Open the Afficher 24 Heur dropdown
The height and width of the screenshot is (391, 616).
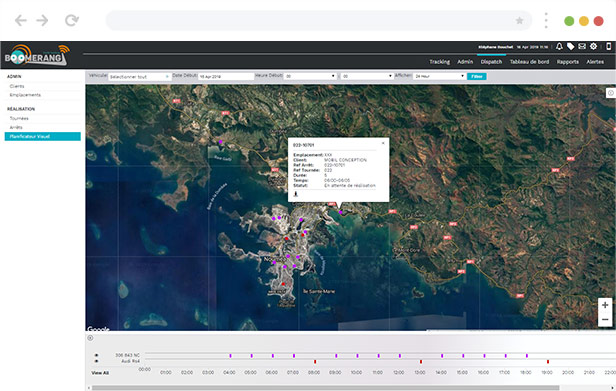439,76
